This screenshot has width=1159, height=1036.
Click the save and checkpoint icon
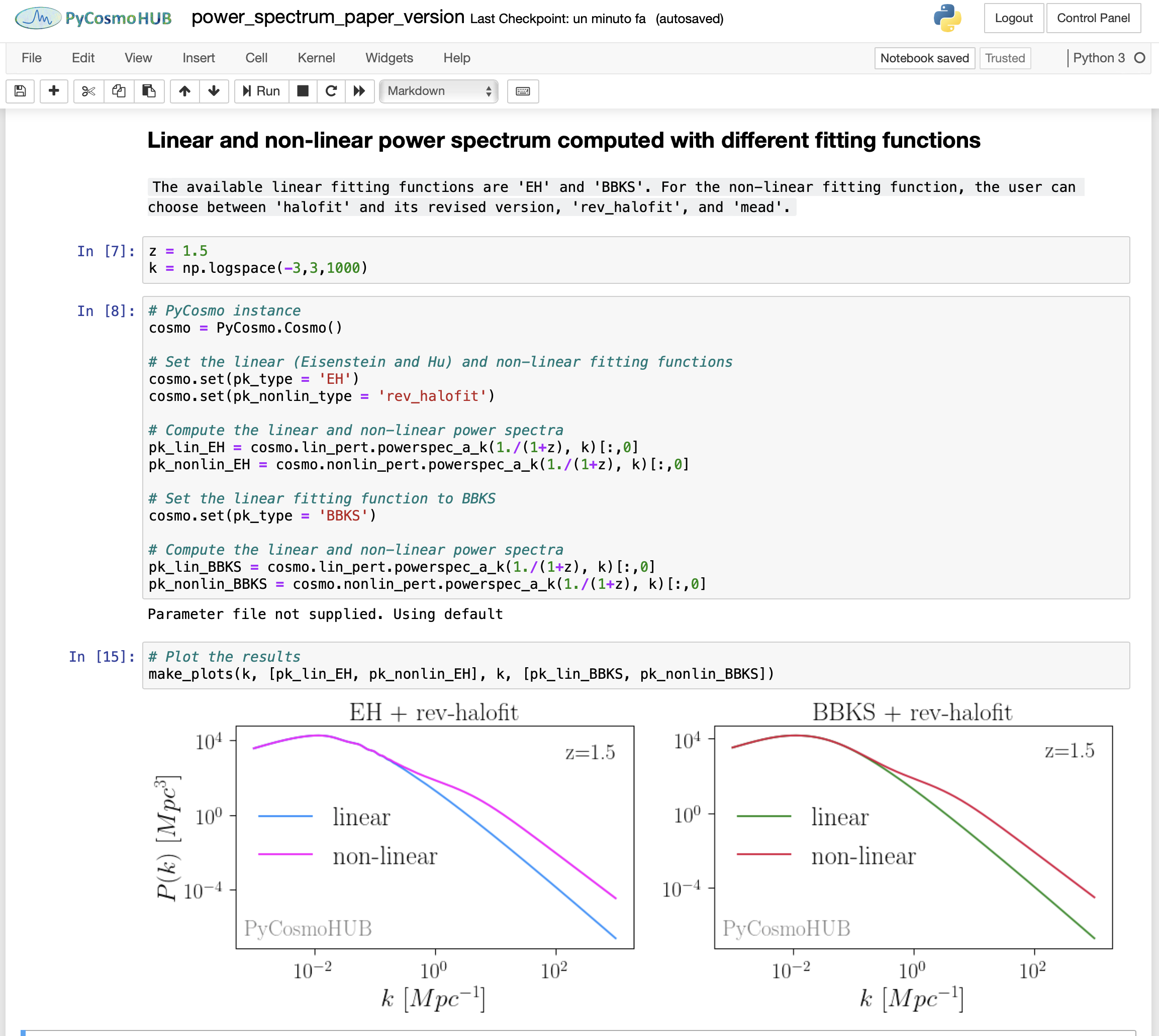[x=20, y=91]
